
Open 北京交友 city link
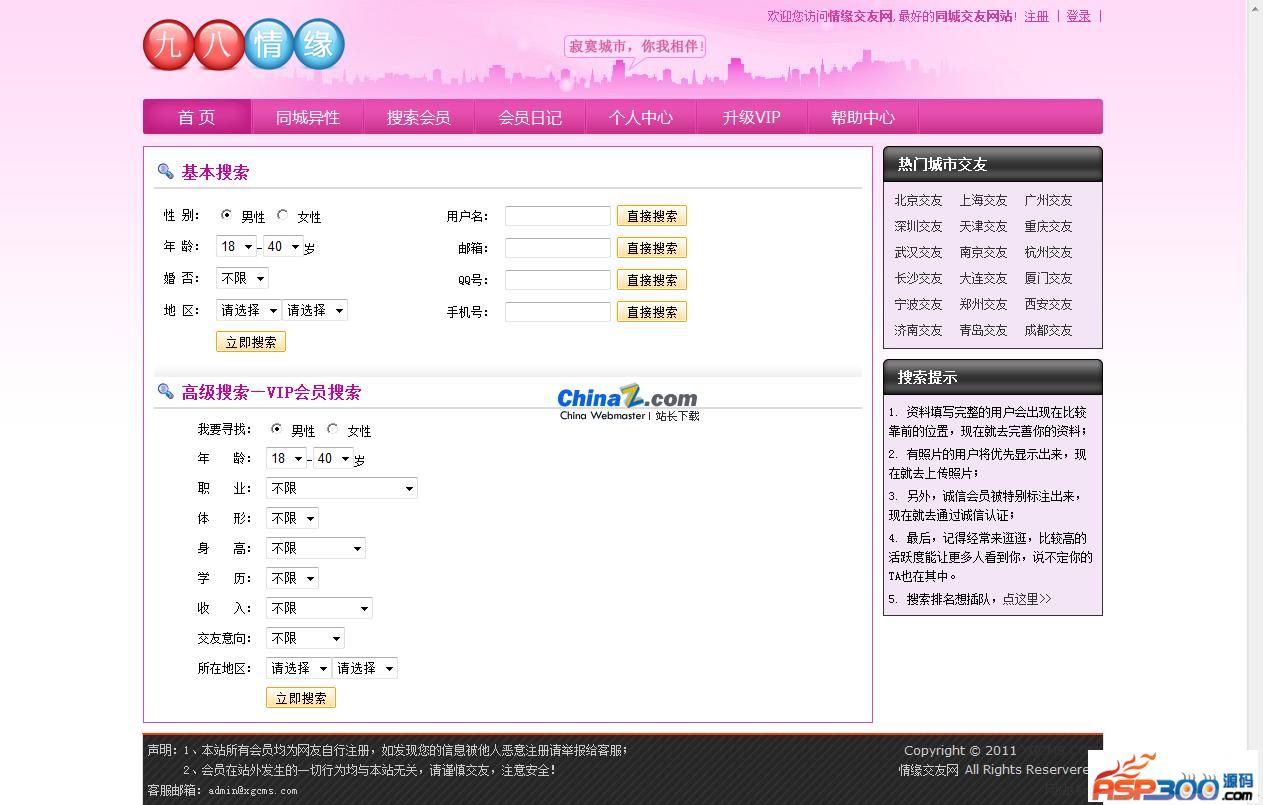coord(918,200)
